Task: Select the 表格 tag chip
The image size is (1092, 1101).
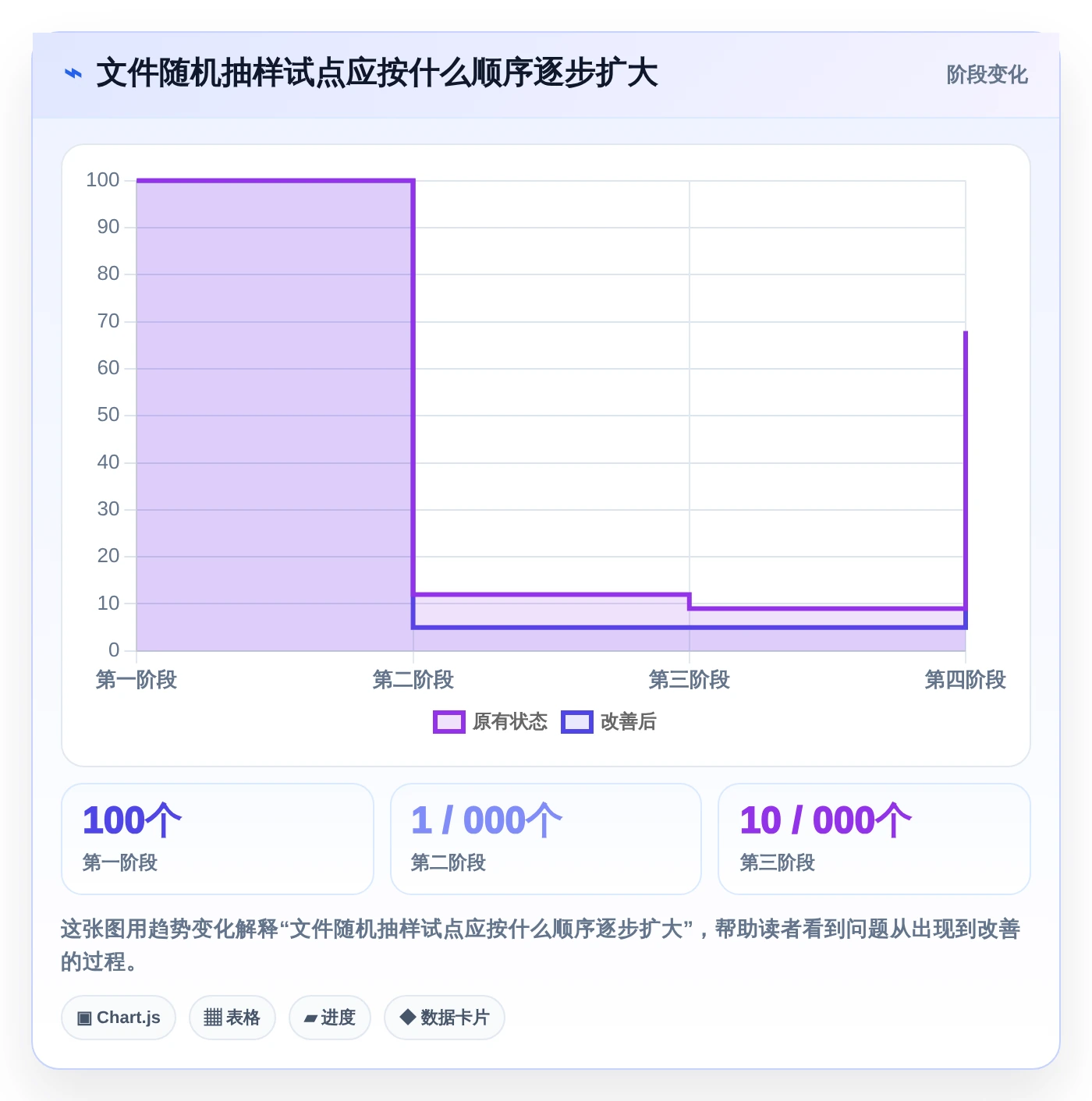Action: pyautogui.click(x=232, y=1018)
